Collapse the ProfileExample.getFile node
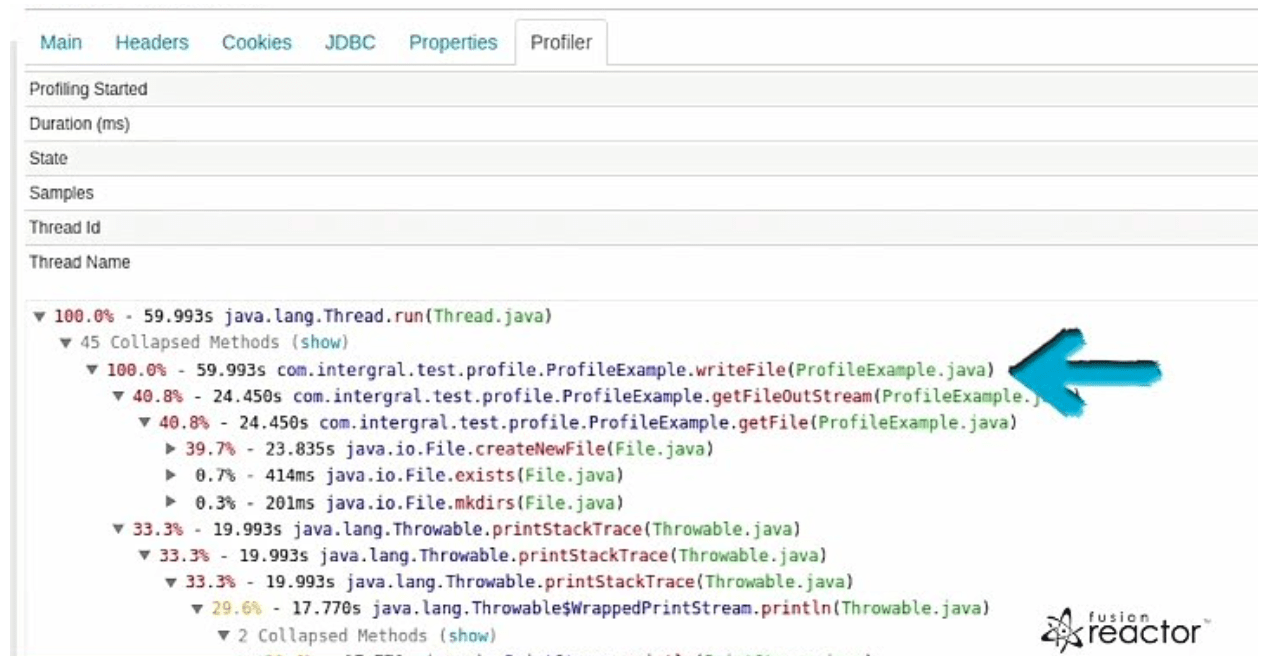The image size is (1270, 672). click(x=145, y=423)
